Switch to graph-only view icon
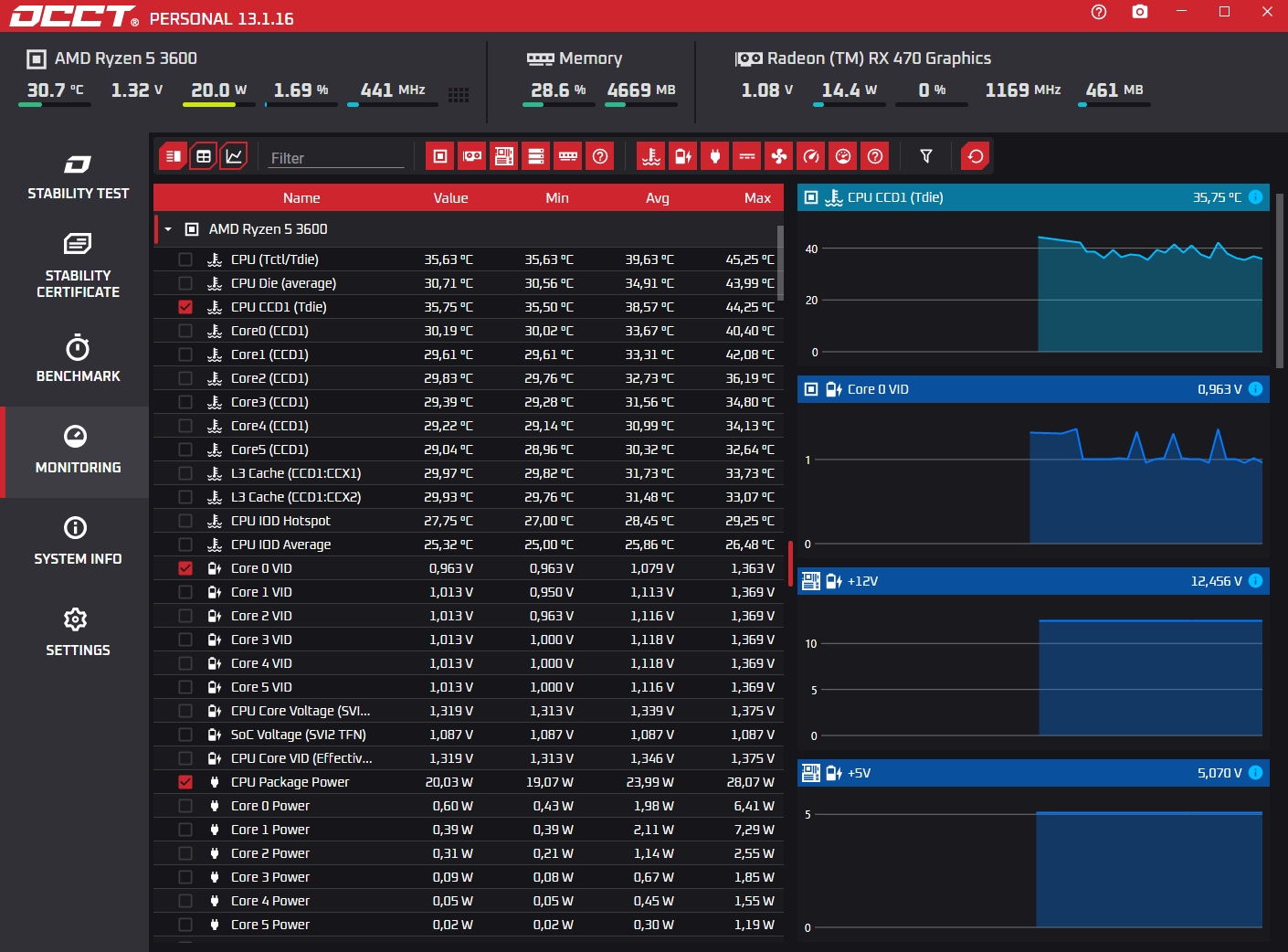This screenshot has height=952, width=1288. click(234, 156)
